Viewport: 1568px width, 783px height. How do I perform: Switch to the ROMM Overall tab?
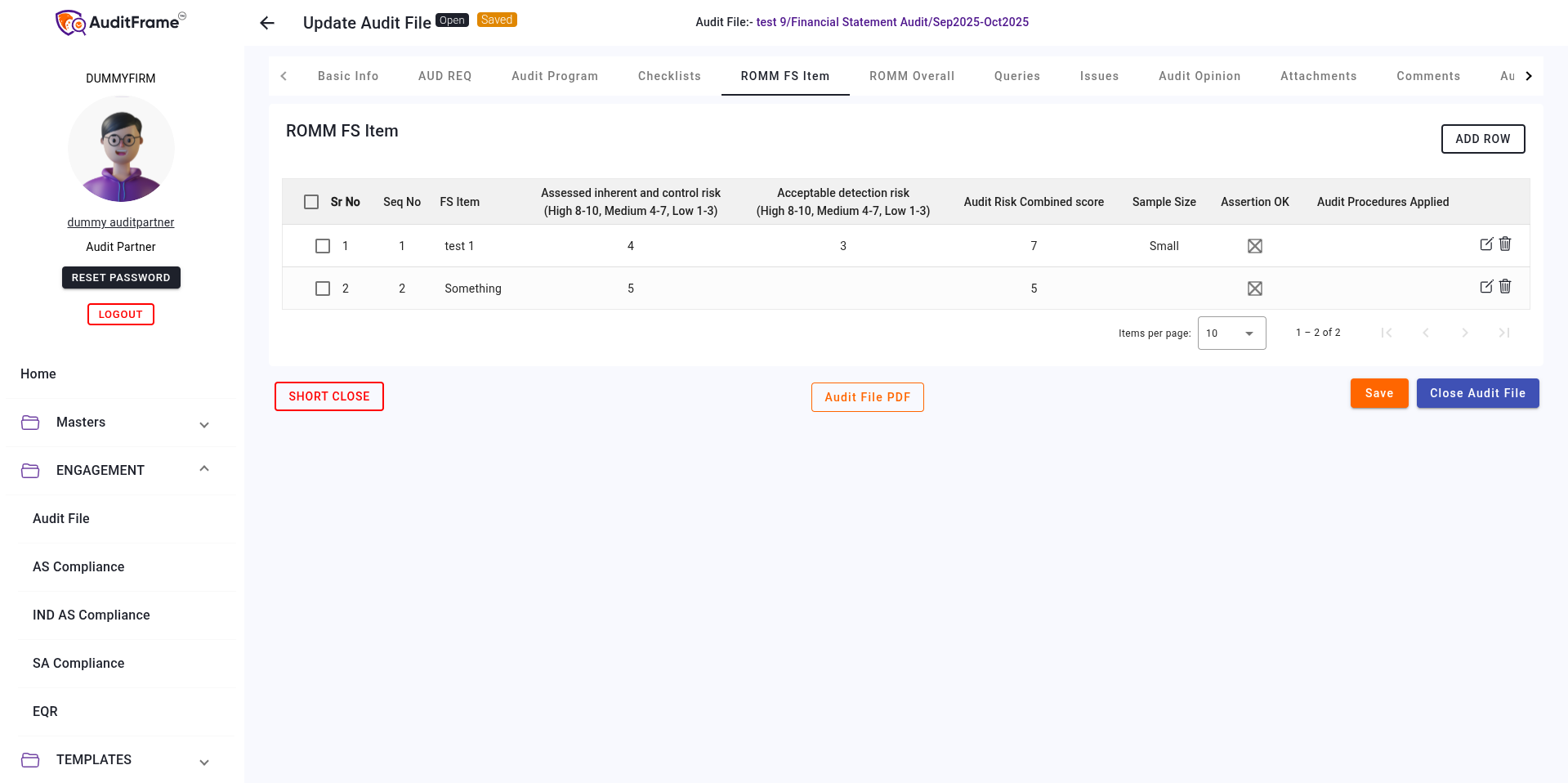tap(911, 75)
